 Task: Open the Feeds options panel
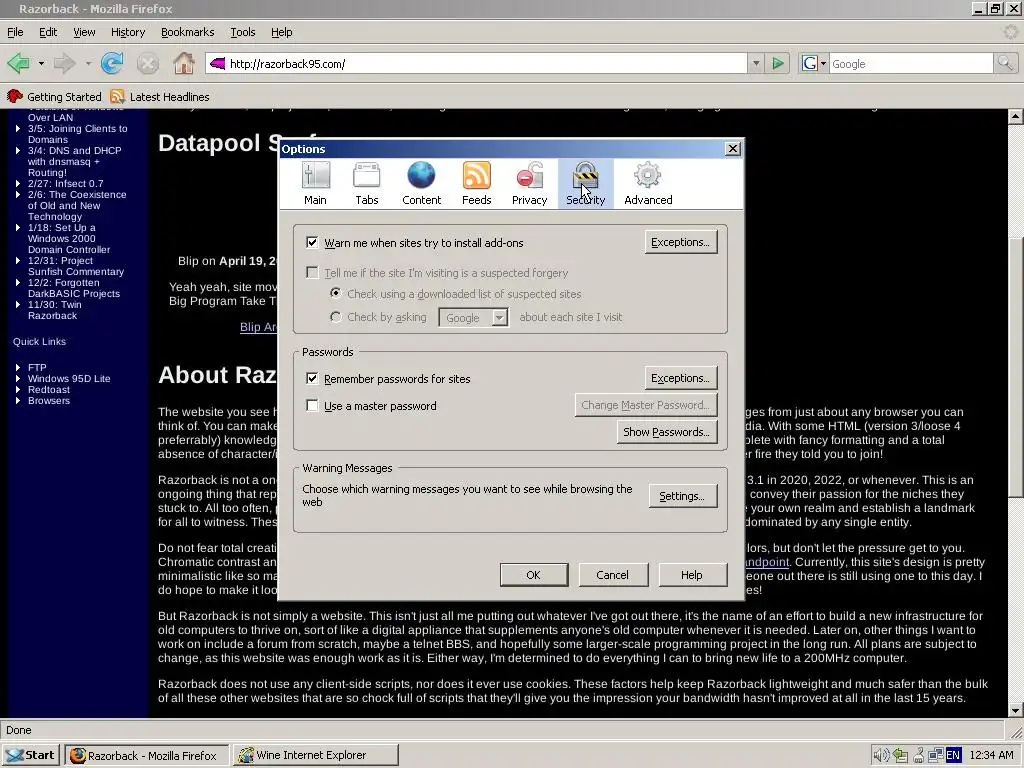[476, 184]
